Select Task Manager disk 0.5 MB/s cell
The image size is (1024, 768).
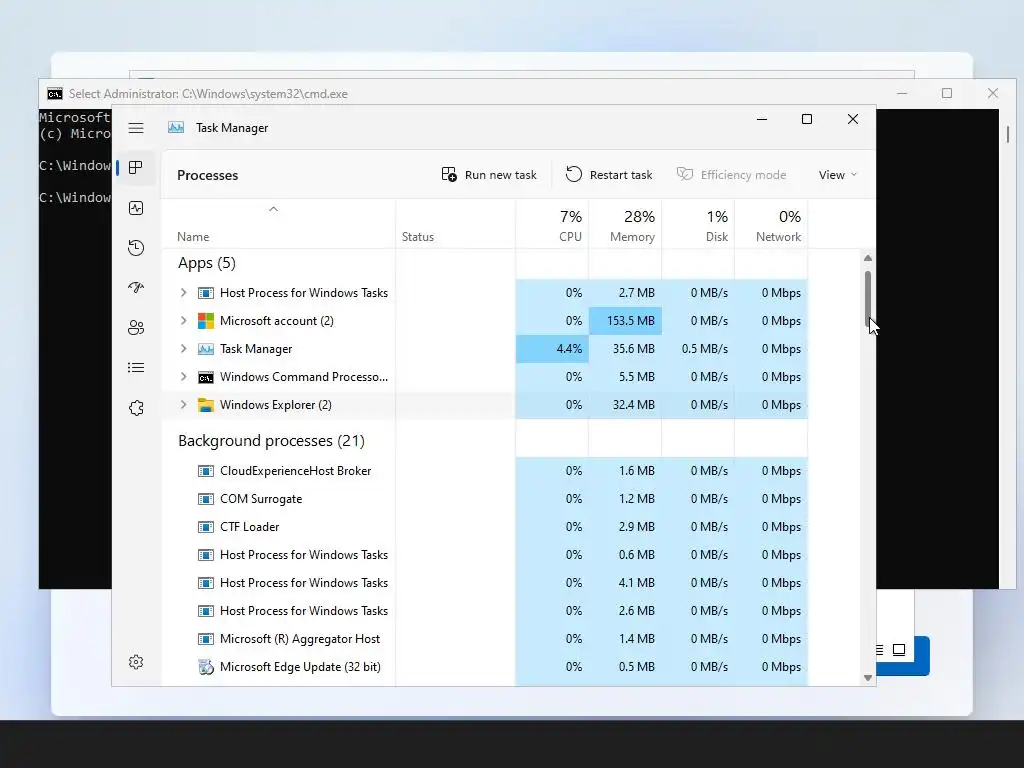(x=698, y=349)
